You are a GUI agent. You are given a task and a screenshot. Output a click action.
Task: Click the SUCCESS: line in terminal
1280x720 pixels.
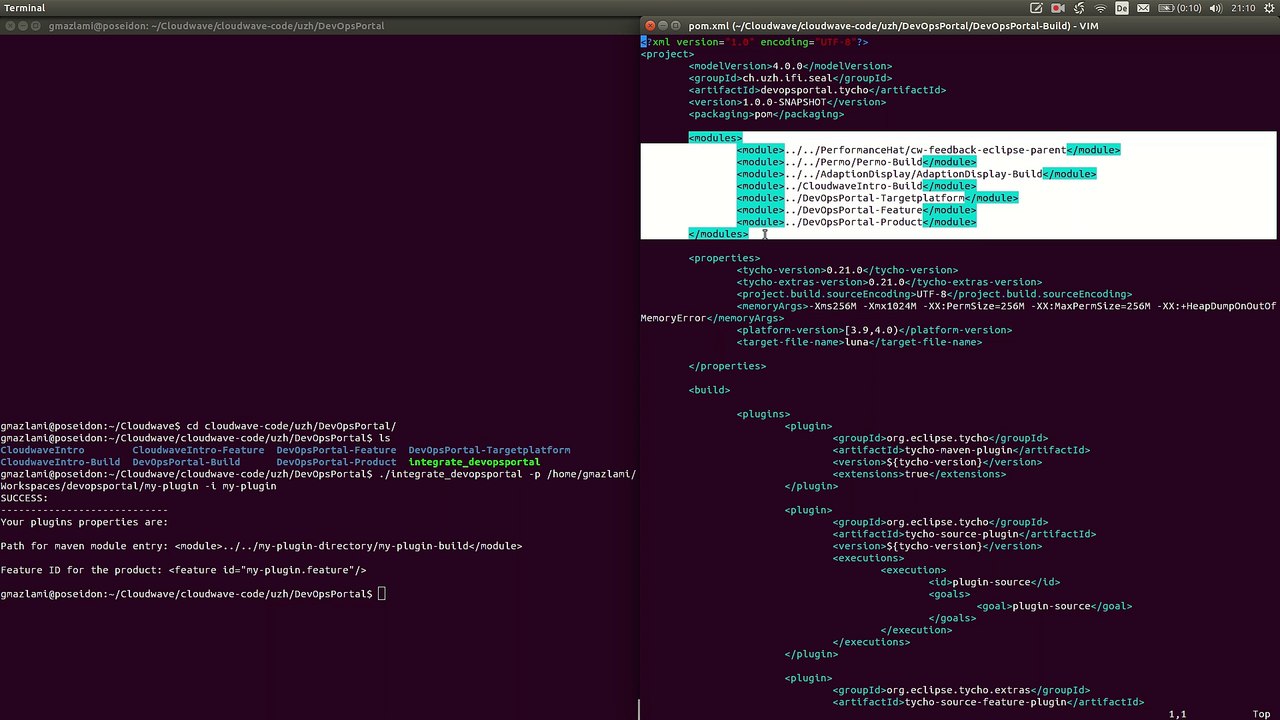point(24,498)
